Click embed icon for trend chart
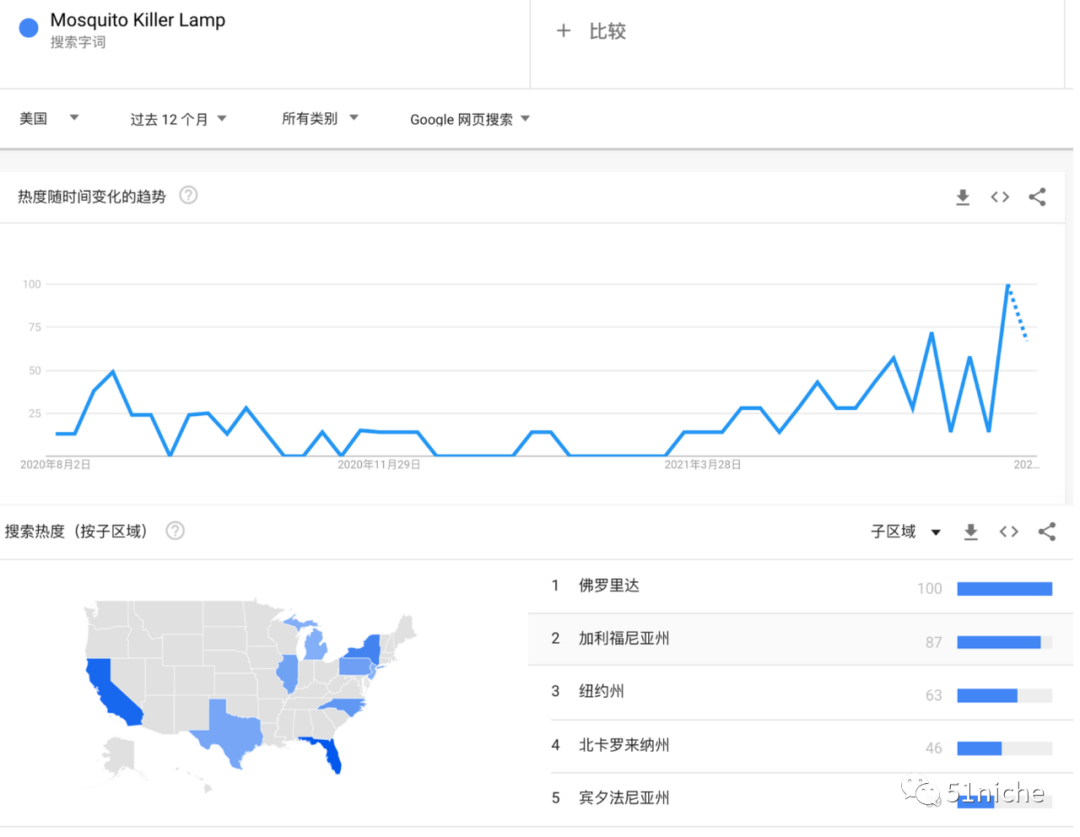The width and height of the screenshot is (1080, 837). 1000,197
